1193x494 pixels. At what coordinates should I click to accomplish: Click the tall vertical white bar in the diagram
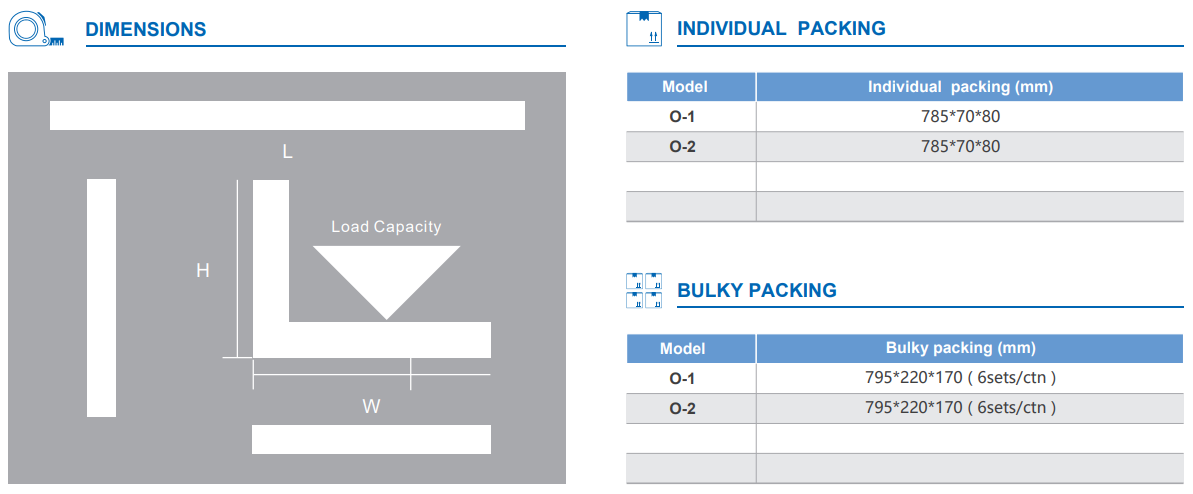[101, 297]
